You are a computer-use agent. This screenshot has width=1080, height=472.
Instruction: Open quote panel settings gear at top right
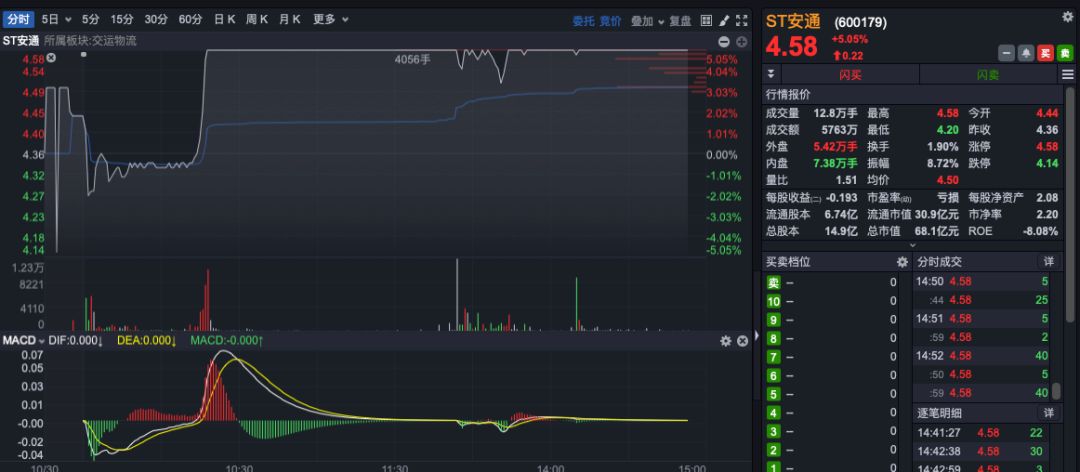pyautogui.click(x=1068, y=17)
